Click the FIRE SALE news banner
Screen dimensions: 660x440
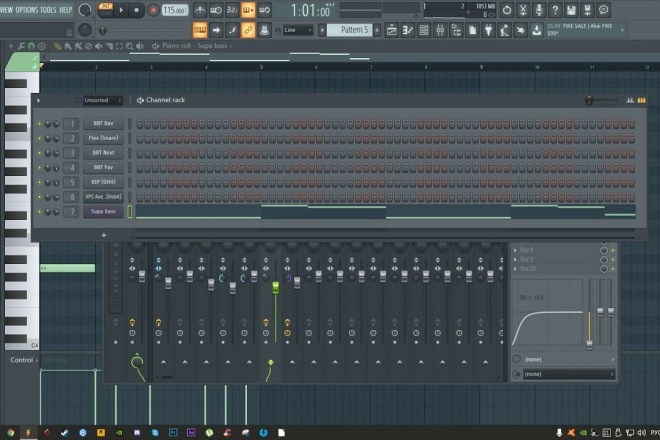pos(584,29)
